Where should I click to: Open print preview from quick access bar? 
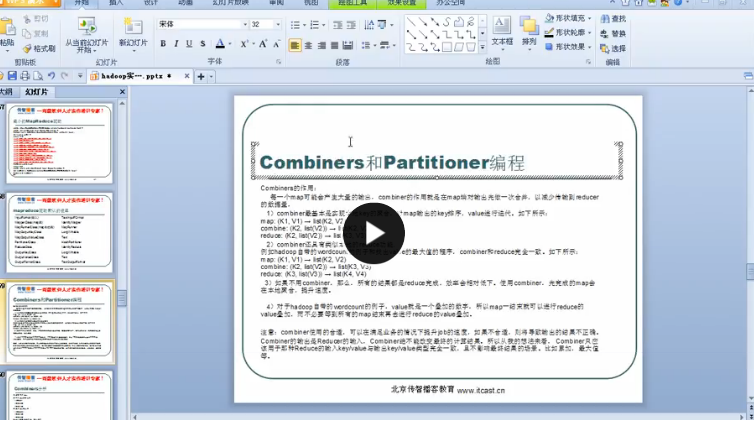[38, 76]
